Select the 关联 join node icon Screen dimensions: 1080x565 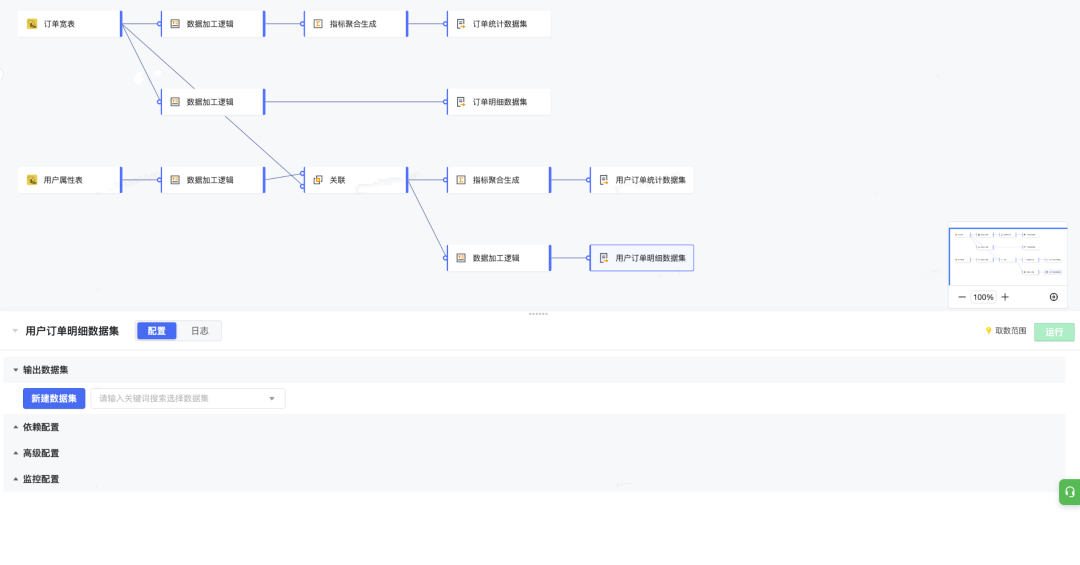(318, 180)
